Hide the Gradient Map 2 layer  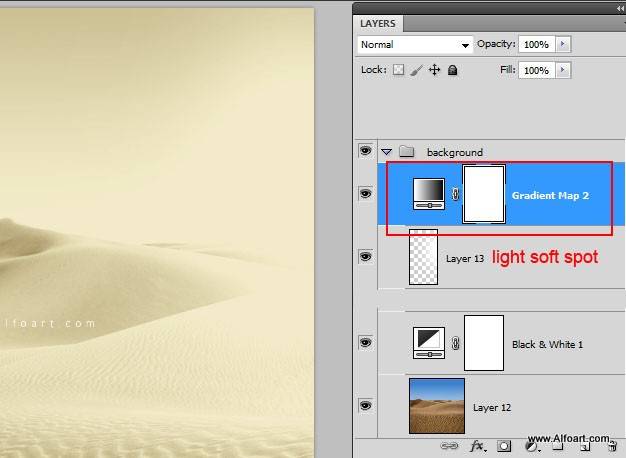click(x=365, y=194)
